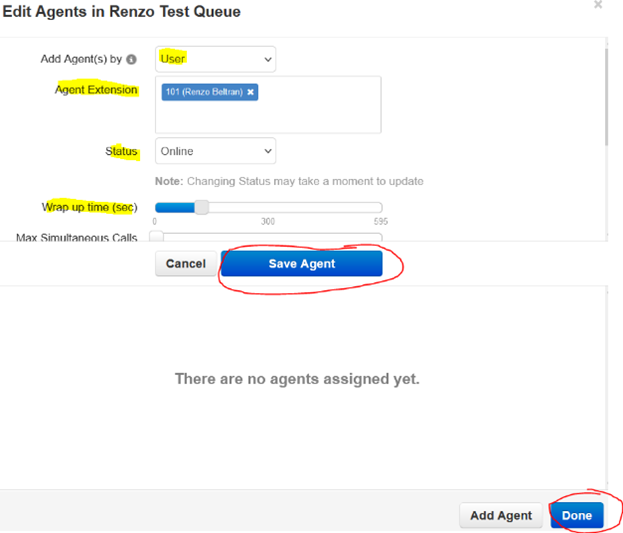The width and height of the screenshot is (623, 533).
Task: Select the 101 (Renzo Beltran) agent tag
Action: click(x=204, y=92)
